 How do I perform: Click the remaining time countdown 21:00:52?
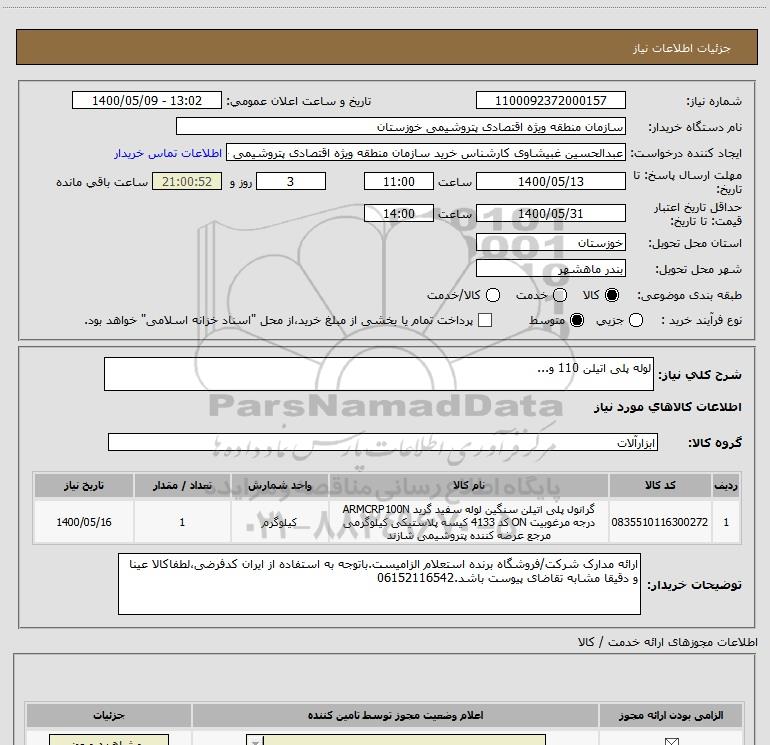pyautogui.click(x=187, y=182)
